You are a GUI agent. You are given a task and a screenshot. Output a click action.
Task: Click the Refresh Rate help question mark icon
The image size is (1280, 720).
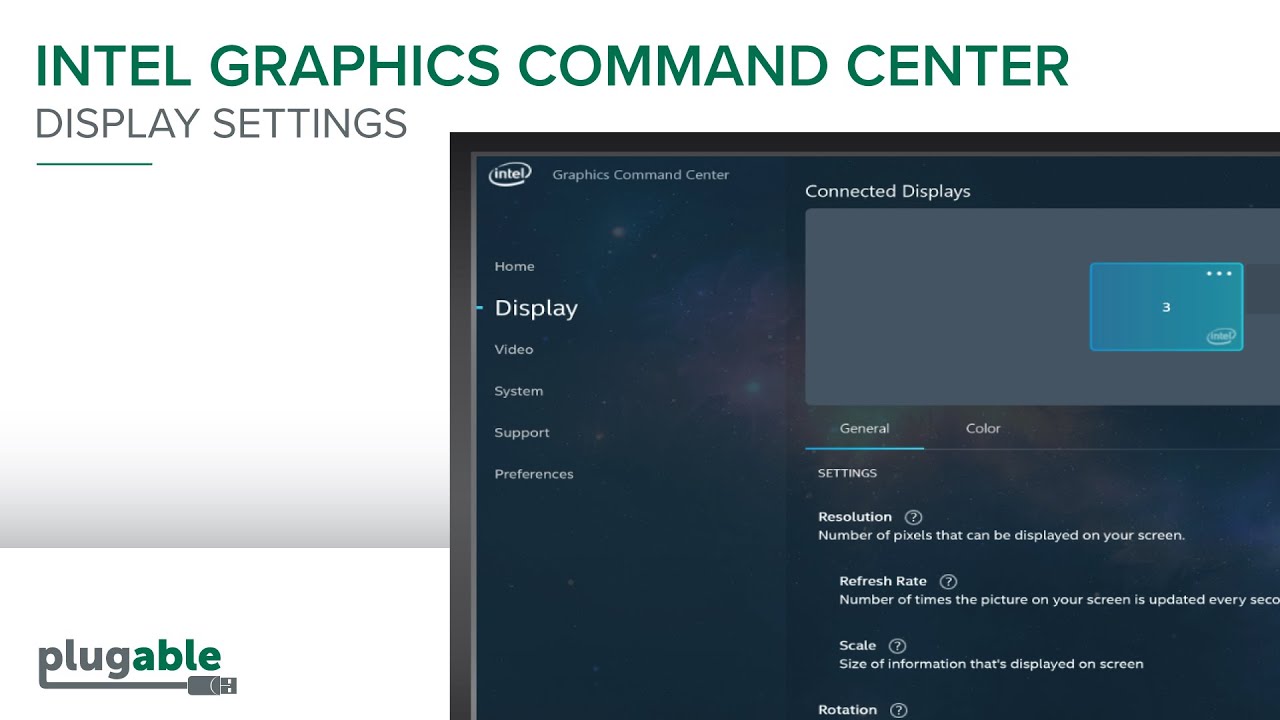[948, 581]
